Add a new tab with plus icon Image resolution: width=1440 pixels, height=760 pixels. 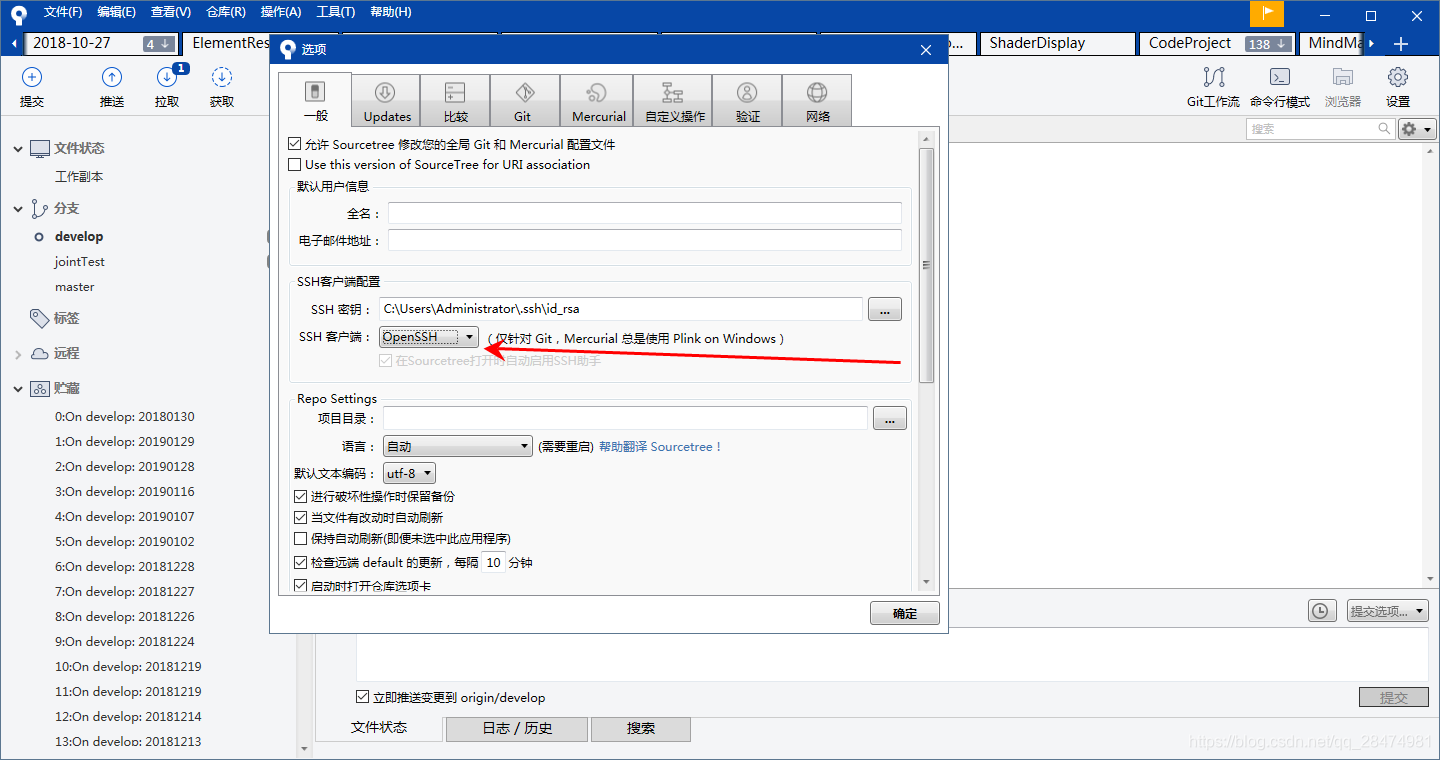click(x=1401, y=44)
